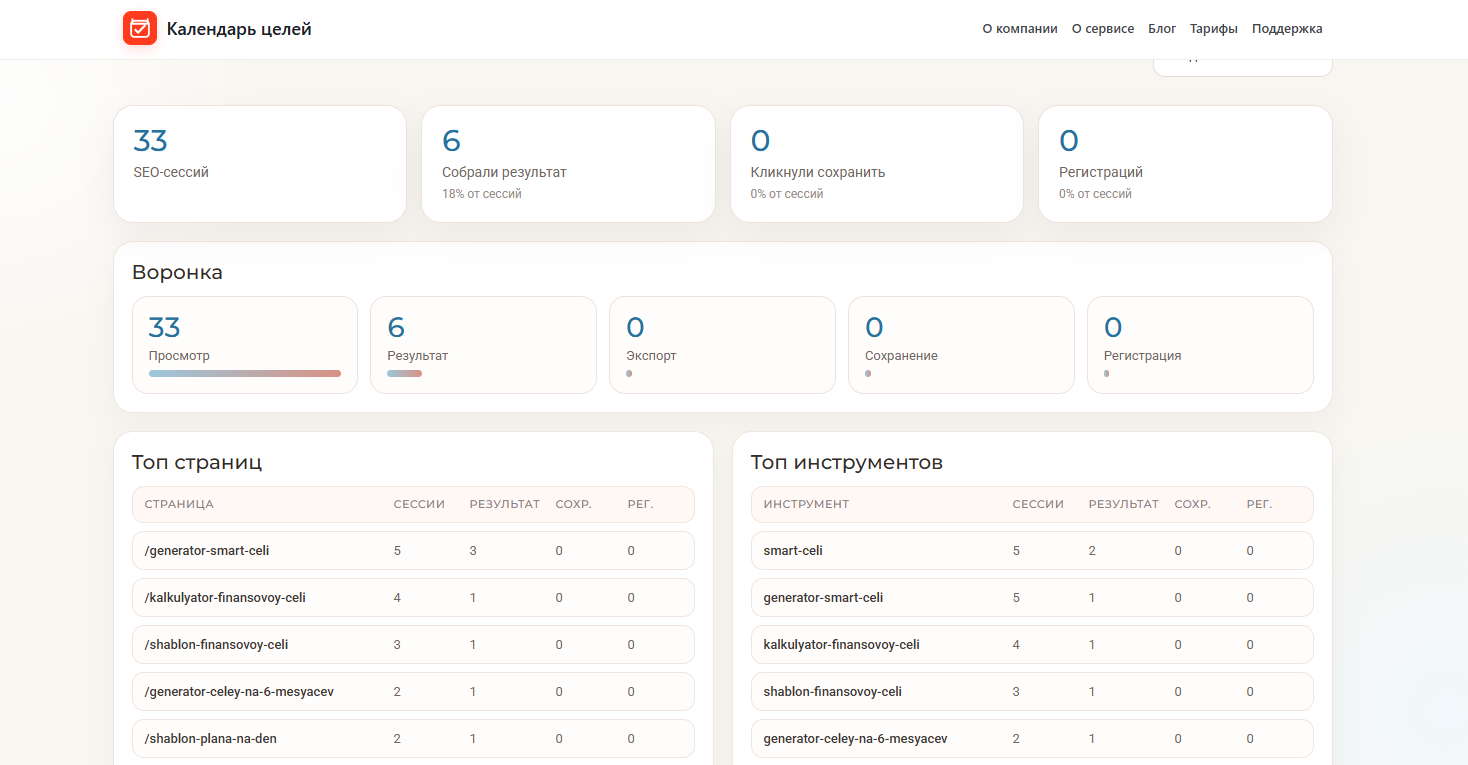Screen dimensions: 1468x765
Task: Open the О компании menu item
Action: point(1020,29)
